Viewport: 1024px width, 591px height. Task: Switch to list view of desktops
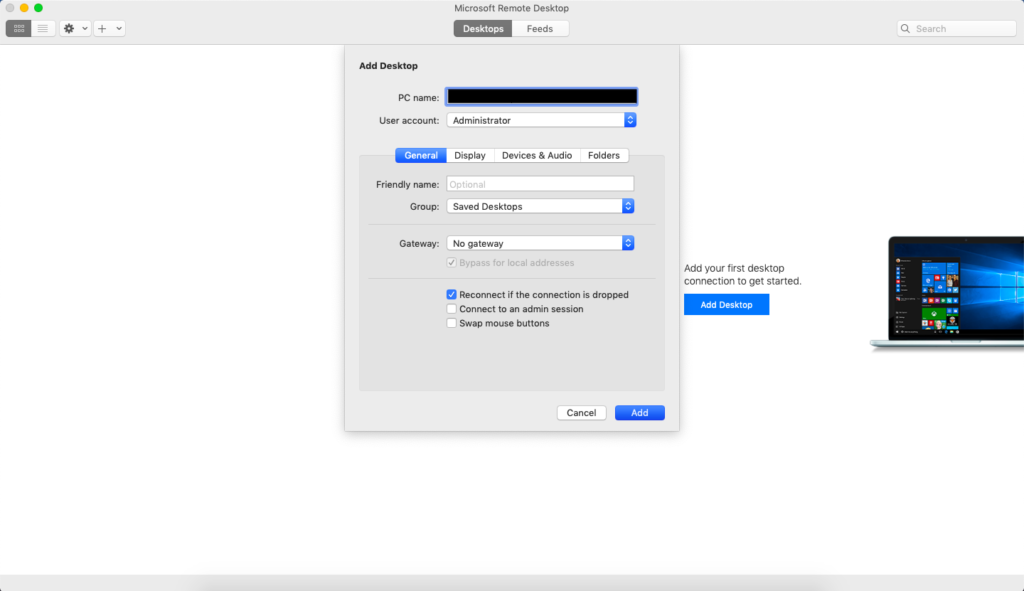[43, 29]
